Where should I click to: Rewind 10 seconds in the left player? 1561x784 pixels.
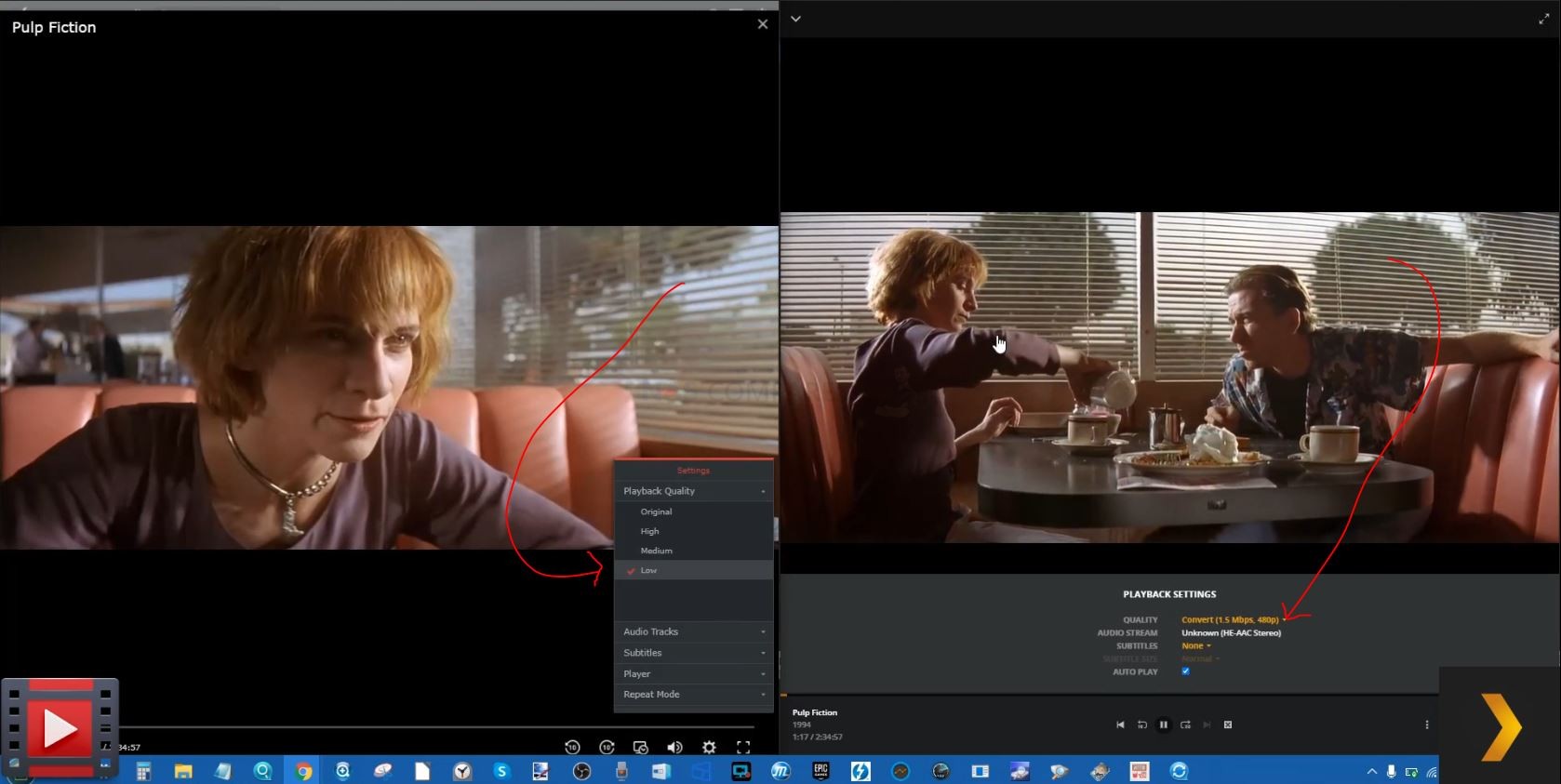pyautogui.click(x=572, y=747)
